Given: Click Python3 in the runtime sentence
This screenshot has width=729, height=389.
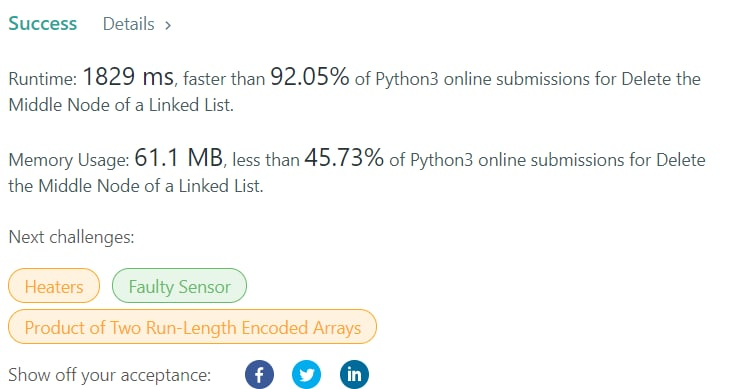Looking at the screenshot, I should pyautogui.click(x=407, y=79).
